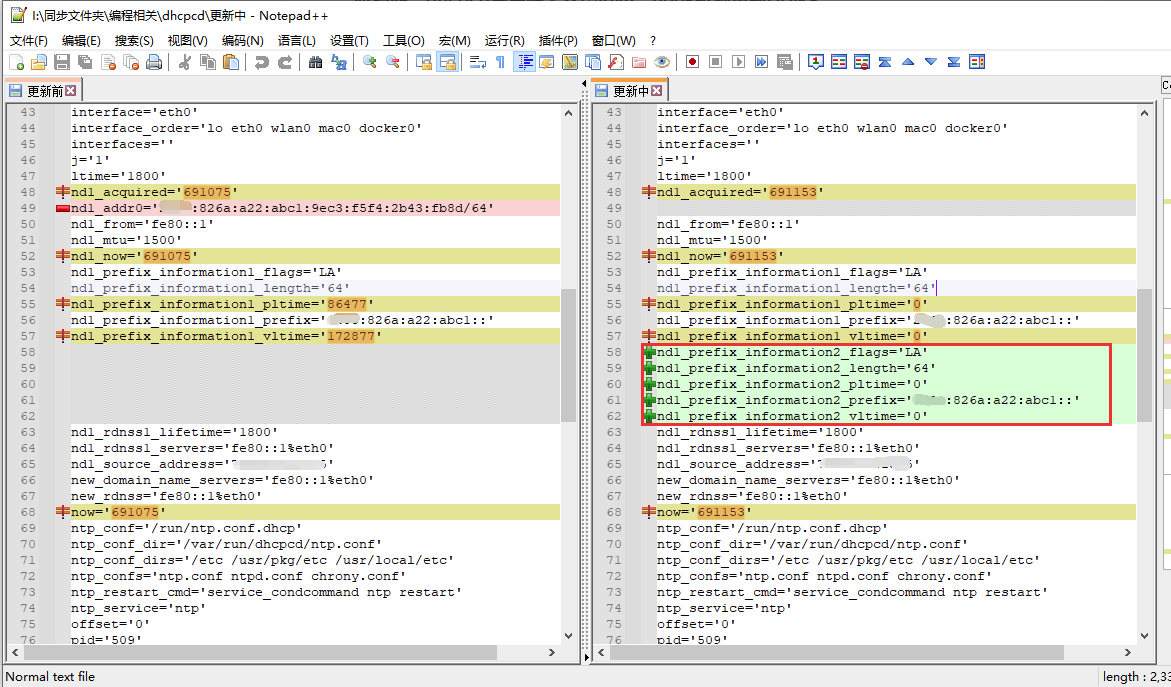Toggle synchronized vertical scrolling
Viewport: 1171px width, 687px height.
point(424,62)
